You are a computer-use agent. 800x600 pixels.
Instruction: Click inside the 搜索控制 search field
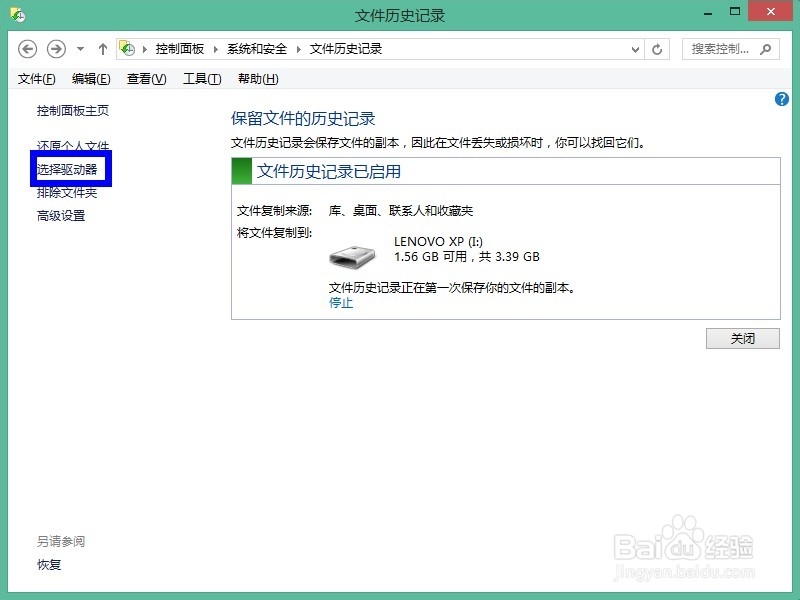(x=720, y=48)
